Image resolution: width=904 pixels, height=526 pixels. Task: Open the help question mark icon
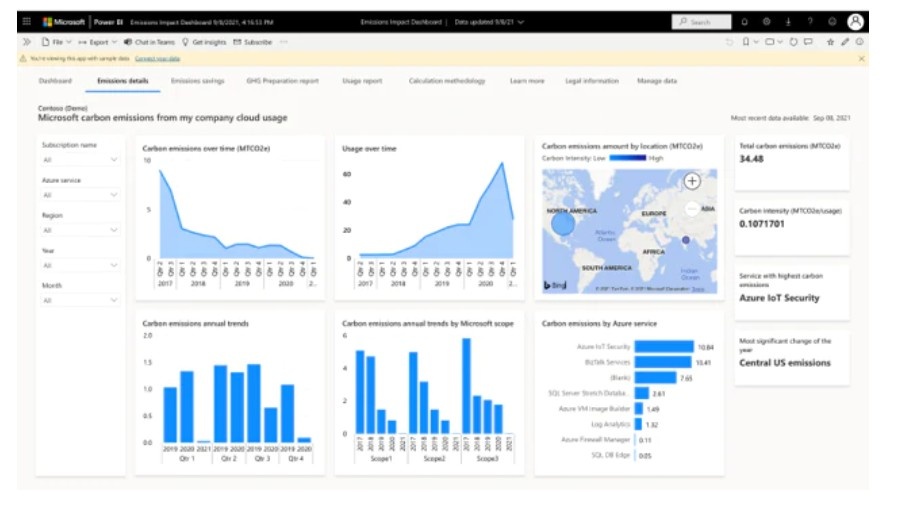pyautogui.click(x=810, y=22)
